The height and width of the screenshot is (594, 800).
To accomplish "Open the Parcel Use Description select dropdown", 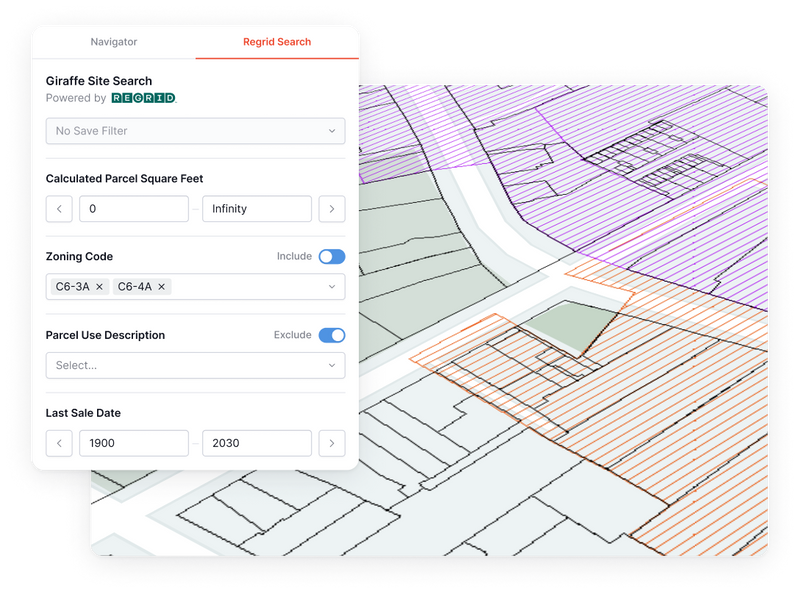I will coord(195,365).
